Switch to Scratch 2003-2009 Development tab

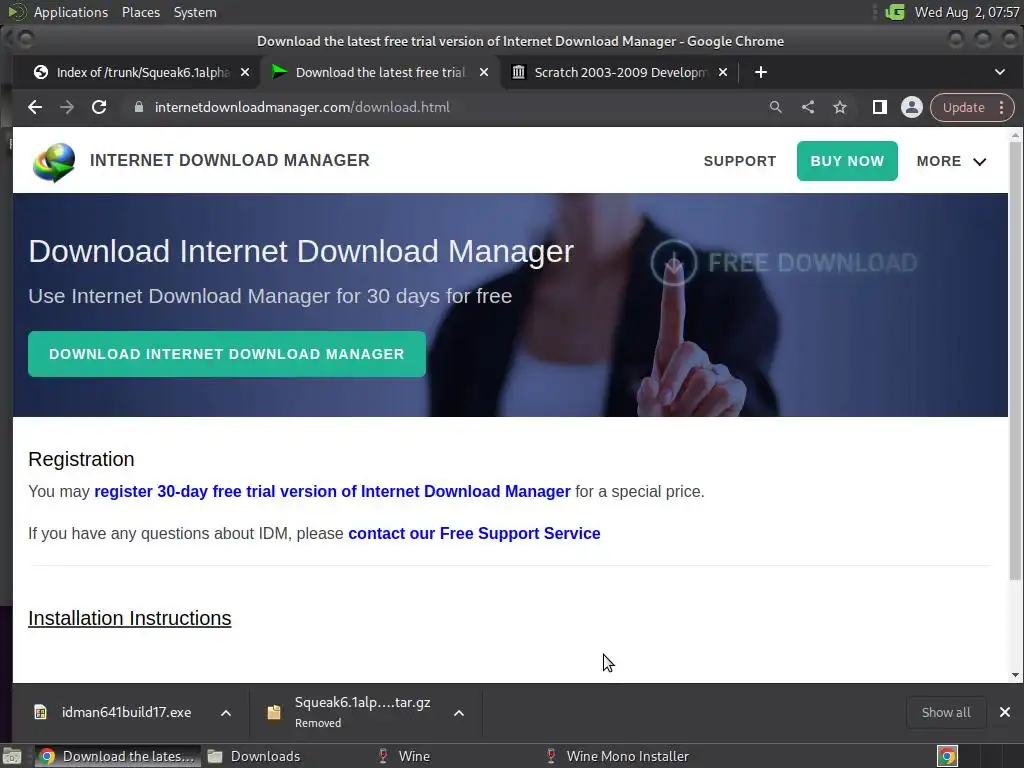[618, 72]
